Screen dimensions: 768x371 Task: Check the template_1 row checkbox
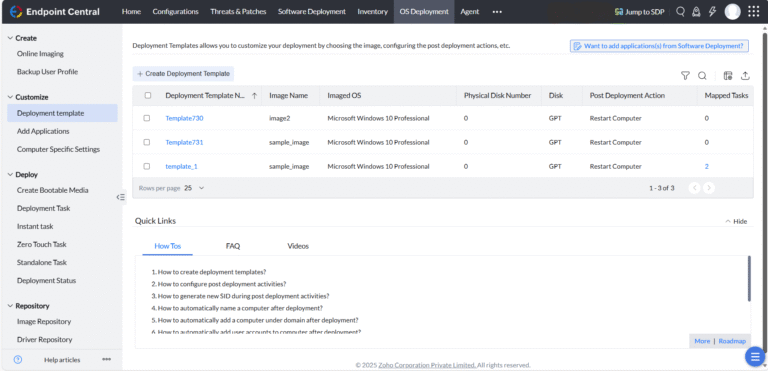(146, 166)
